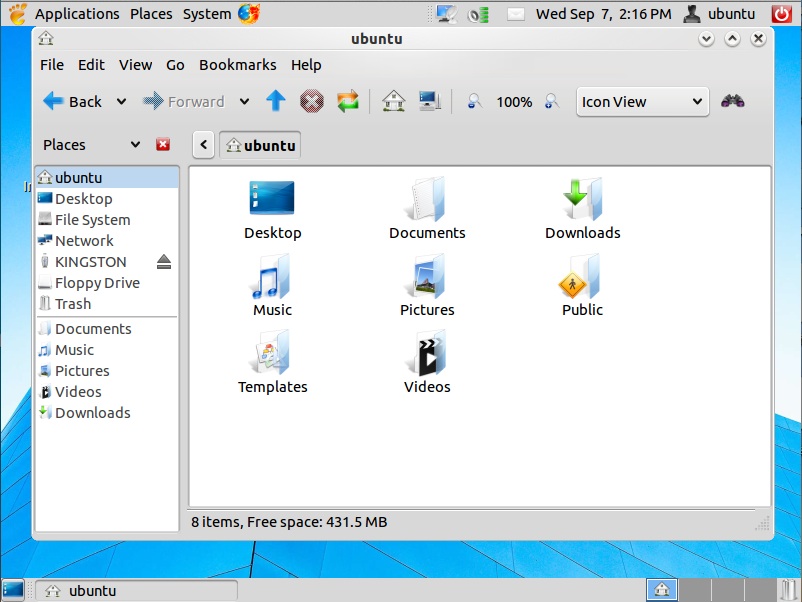This screenshot has width=802, height=602.
Task: Eject the KINGSTON drive
Action: pos(164,262)
